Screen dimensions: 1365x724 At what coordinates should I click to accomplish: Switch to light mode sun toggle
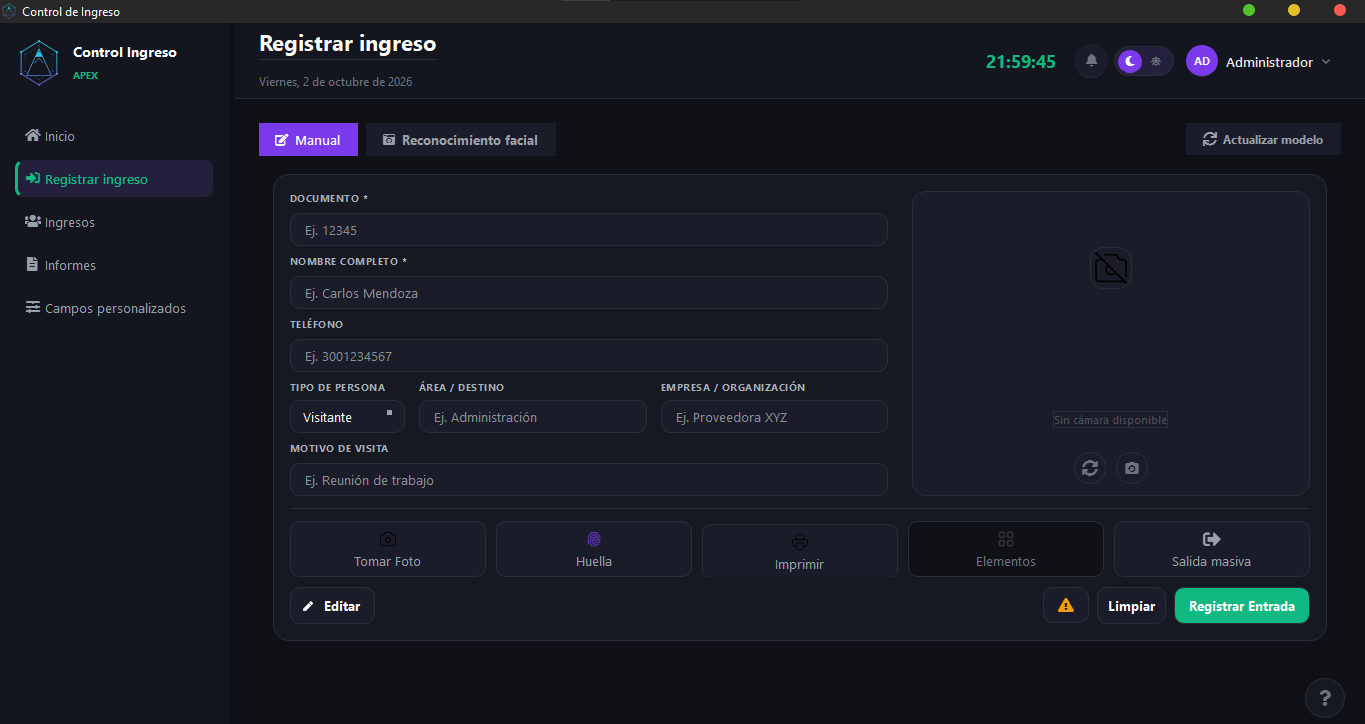1156,61
